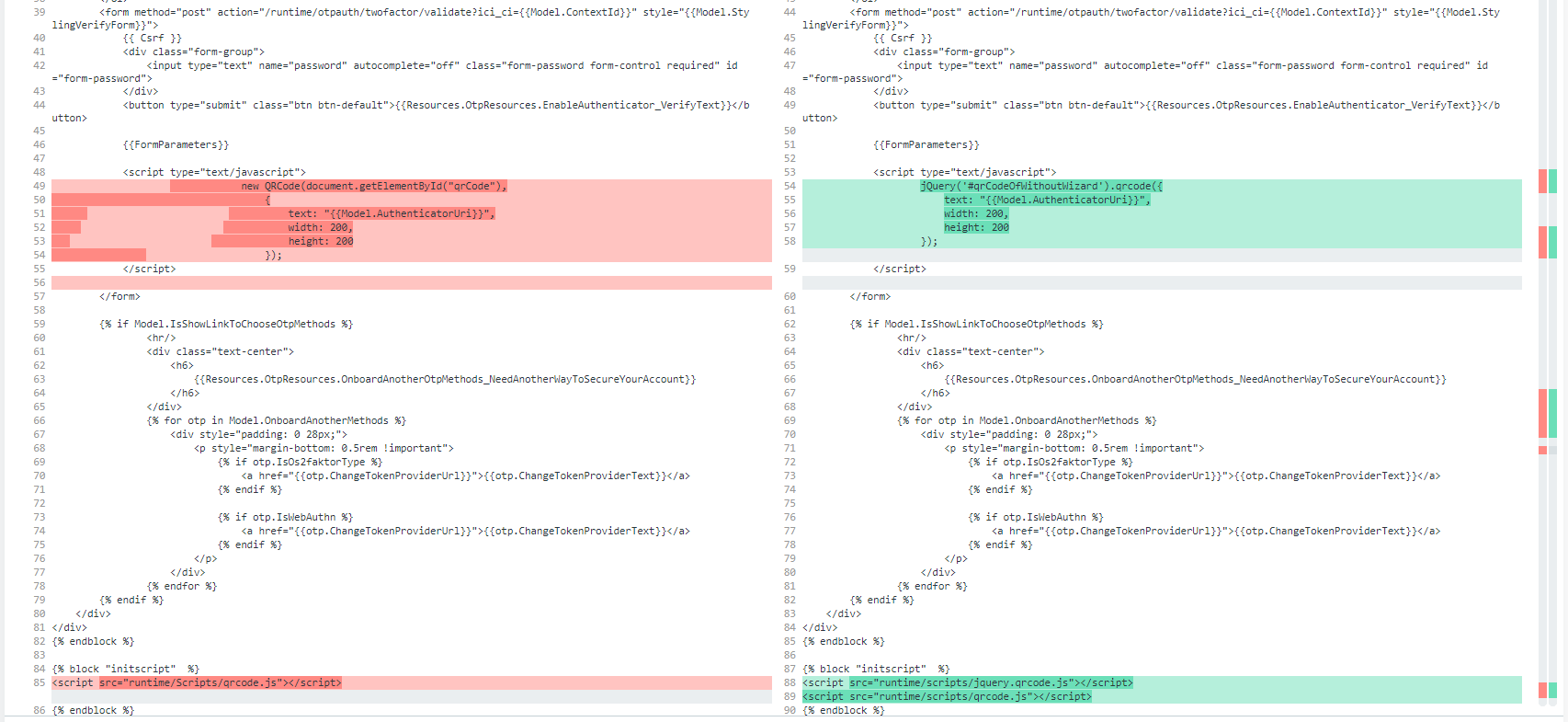Click the small red-only marker in the diff overview
The width and height of the screenshot is (1568, 722).
coord(1543,450)
